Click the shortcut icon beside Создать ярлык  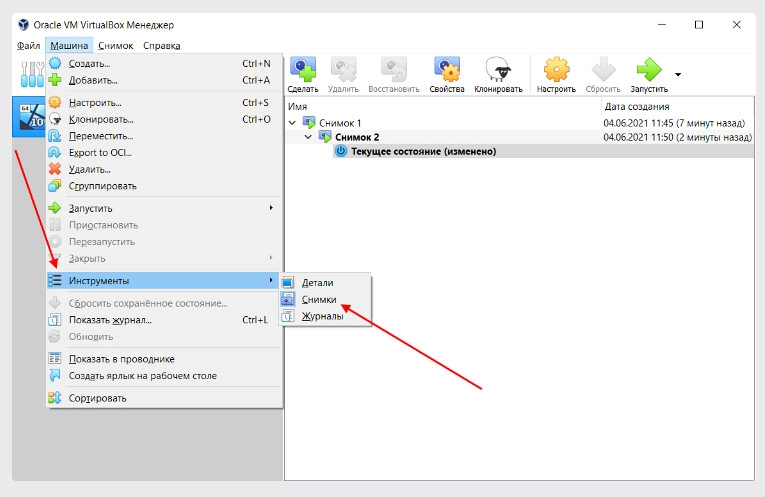55,376
